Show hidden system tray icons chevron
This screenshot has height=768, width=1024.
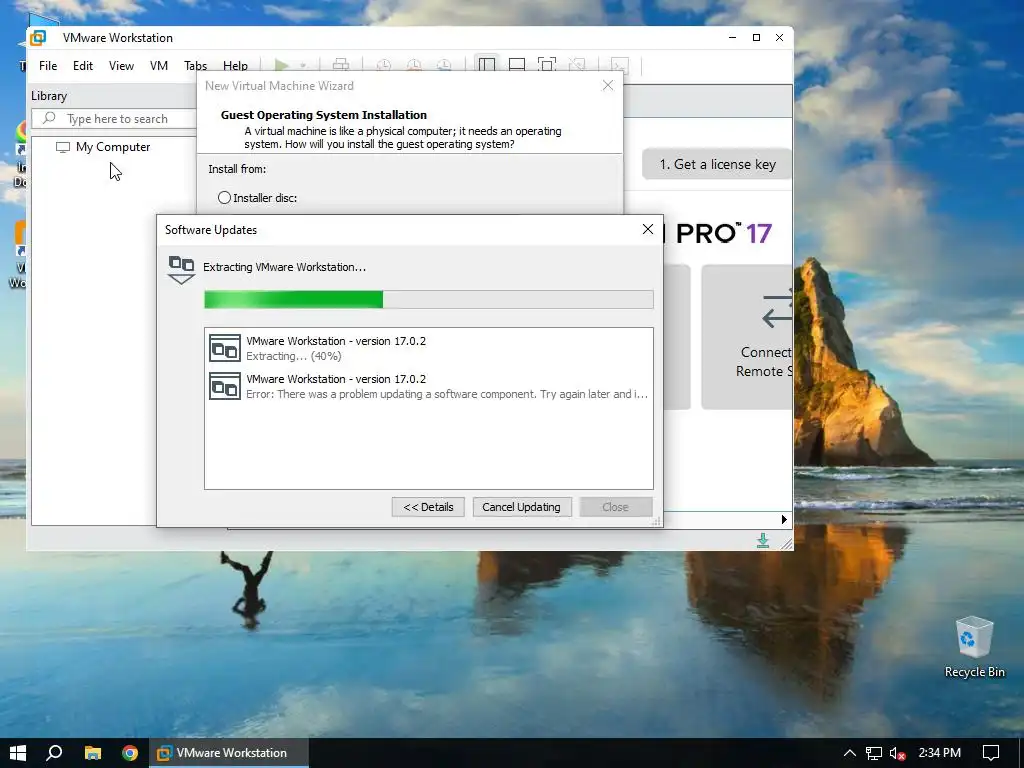(x=849, y=753)
